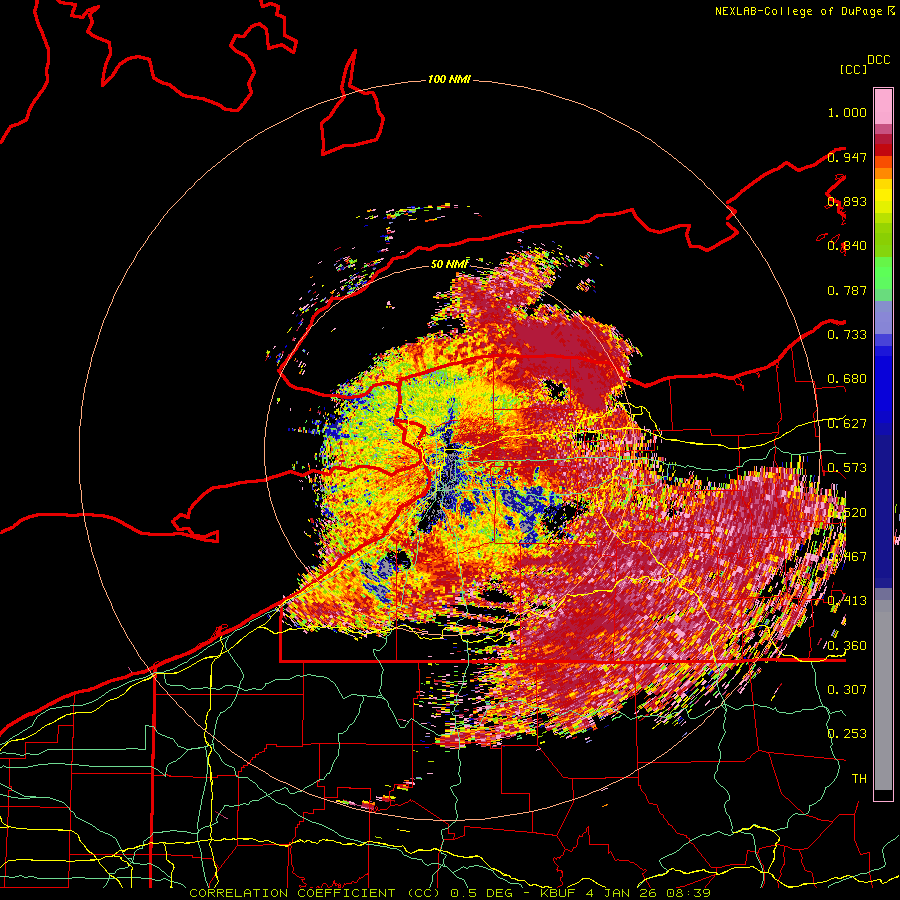Click the pink top segment of color bar
900x900 pixels.
click(x=883, y=106)
